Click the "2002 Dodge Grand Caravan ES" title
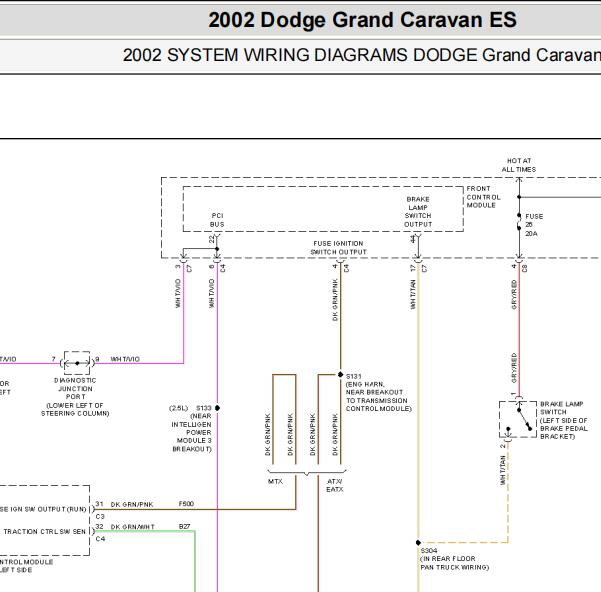 pos(362,20)
